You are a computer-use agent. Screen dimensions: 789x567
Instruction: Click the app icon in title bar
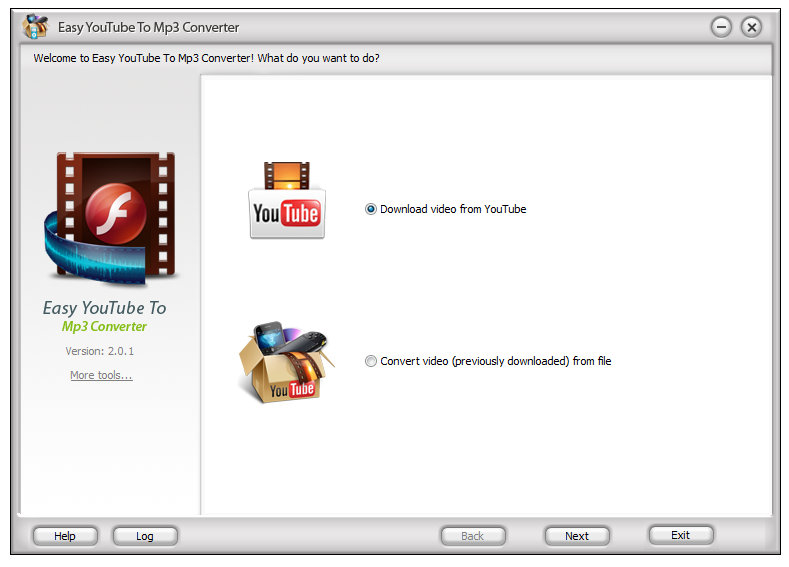click(x=35, y=27)
